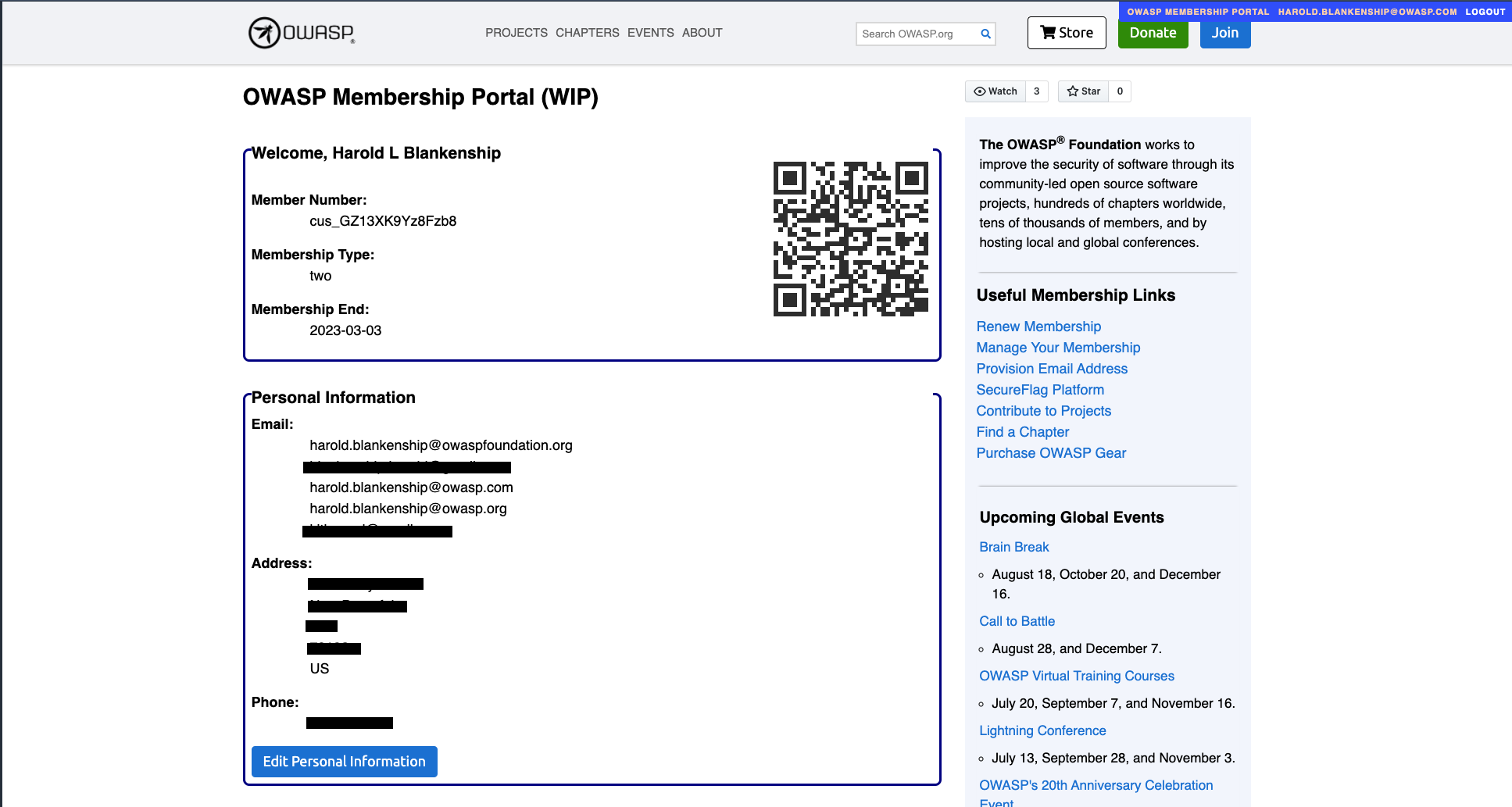The height and width of the screenshot is (807, 1512).
Task: Select harold.blankenship@owasp.org email
Action: (408, 509)
